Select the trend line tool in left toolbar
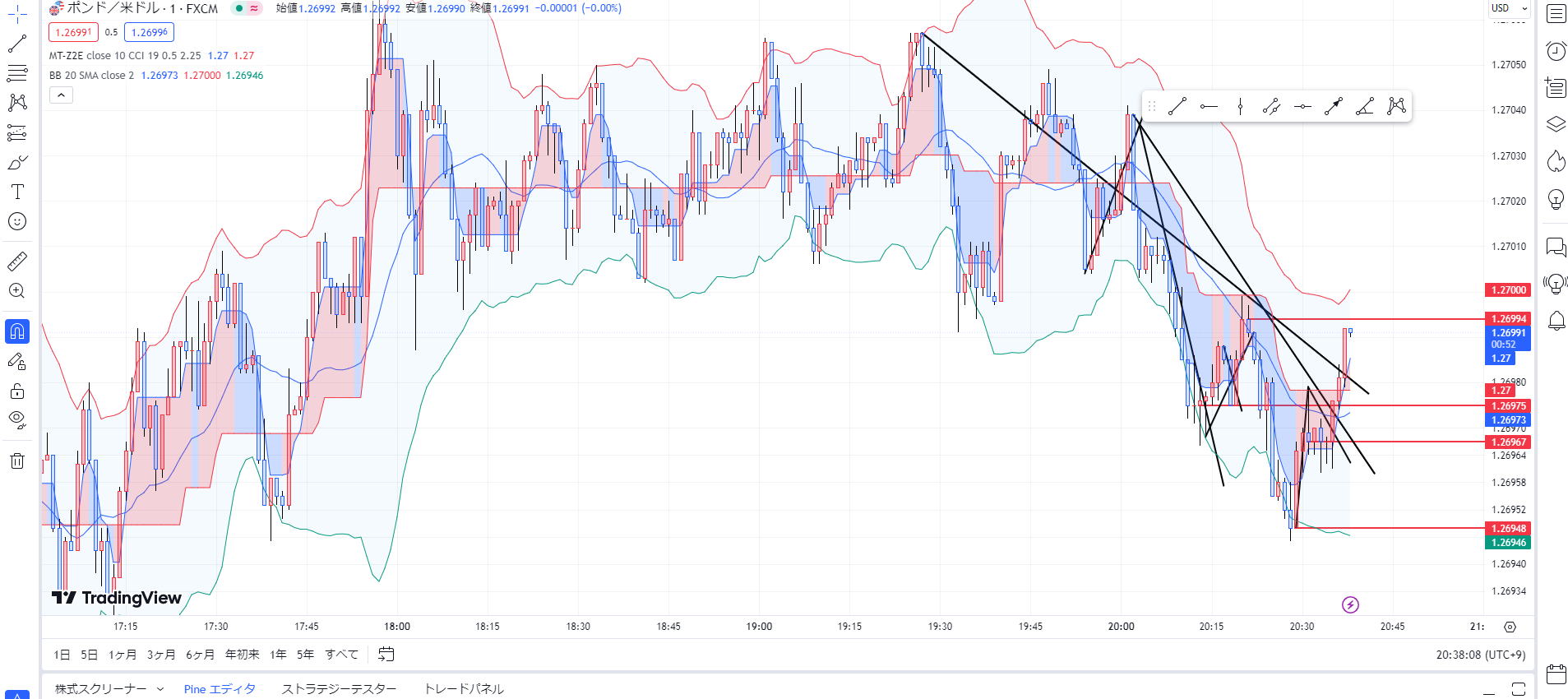 [x=17, y=44]
